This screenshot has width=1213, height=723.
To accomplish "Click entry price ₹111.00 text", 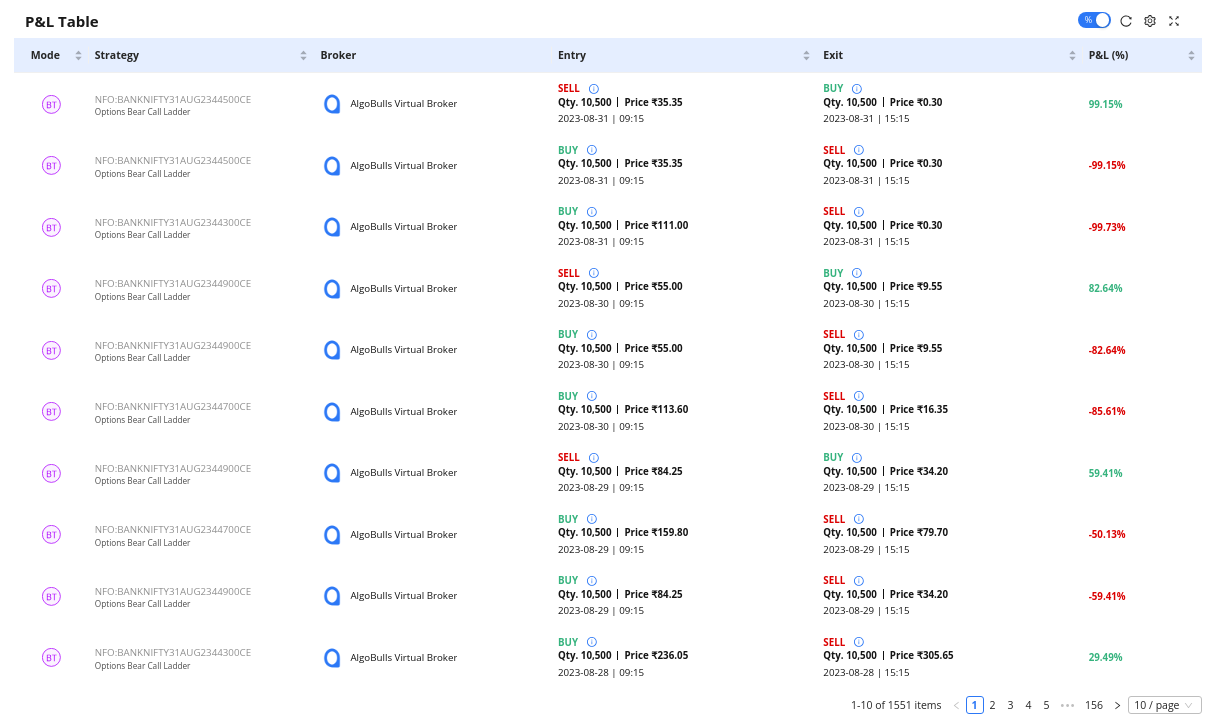I will pyautogui.click(x=656, y=225).
